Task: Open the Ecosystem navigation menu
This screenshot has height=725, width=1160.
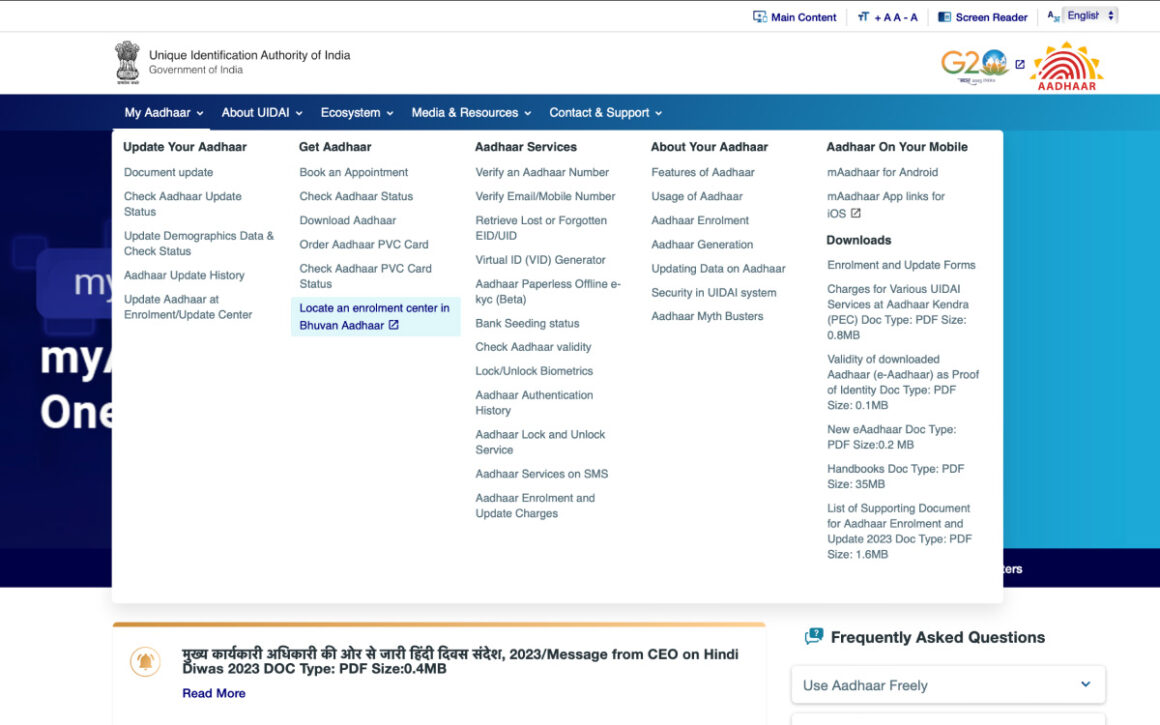Action: (357, 113)
